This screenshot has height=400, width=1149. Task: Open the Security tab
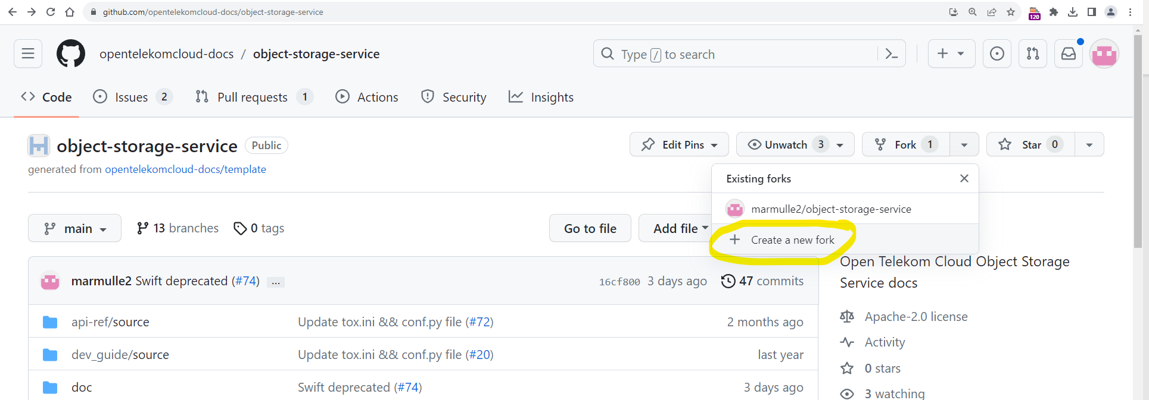(454, 97)
